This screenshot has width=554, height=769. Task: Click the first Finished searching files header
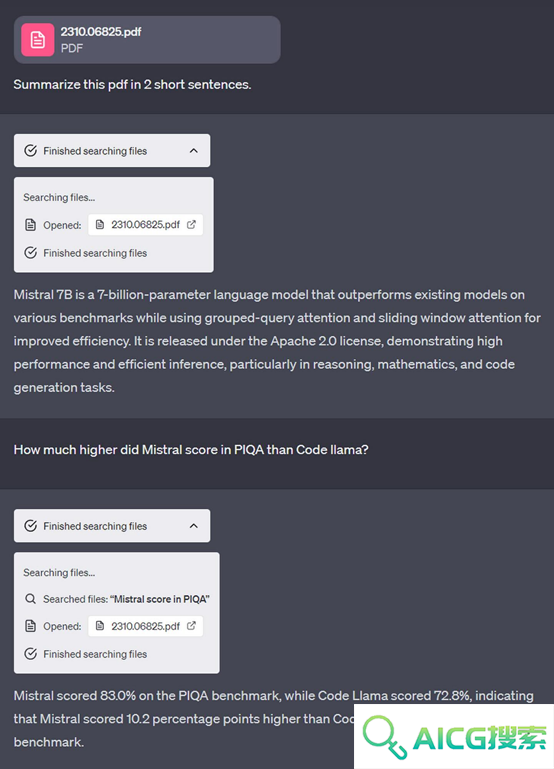(x=112, y=151)
